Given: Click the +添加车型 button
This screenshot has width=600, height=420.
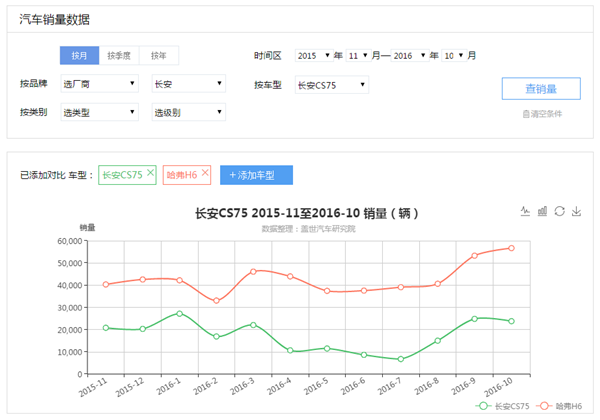Looking at the screenshot, I should click(256, 175).
